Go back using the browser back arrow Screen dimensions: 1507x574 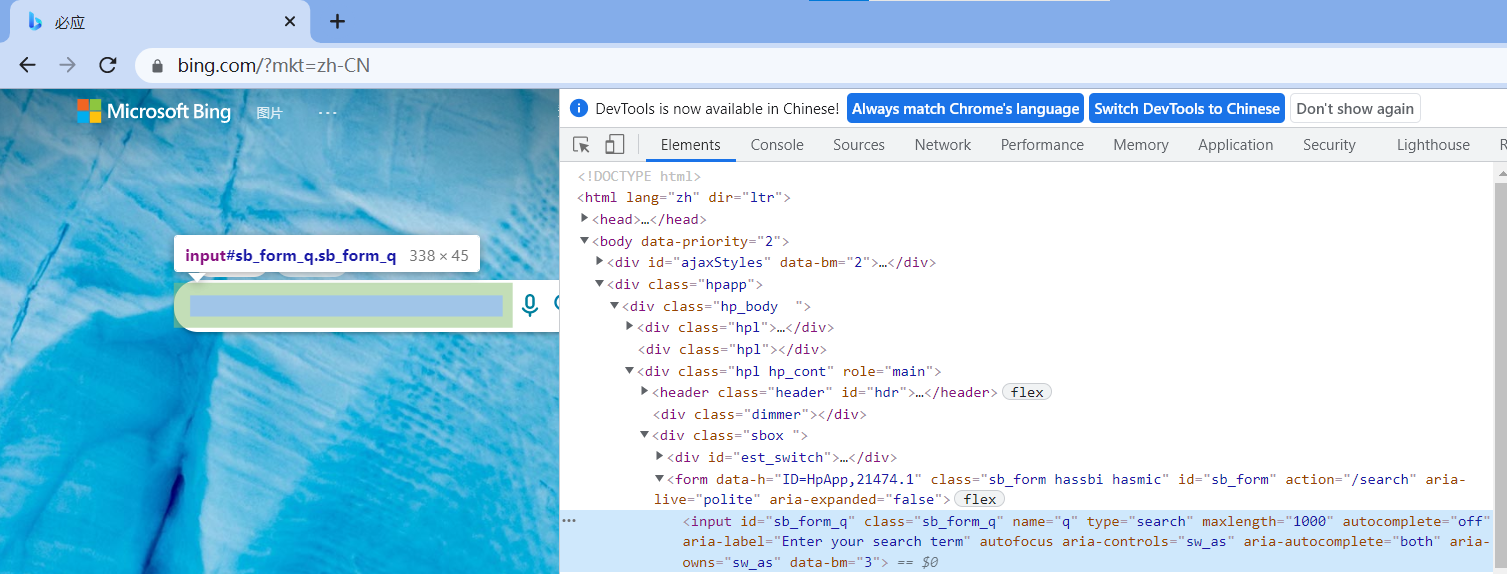click(27, 66)
